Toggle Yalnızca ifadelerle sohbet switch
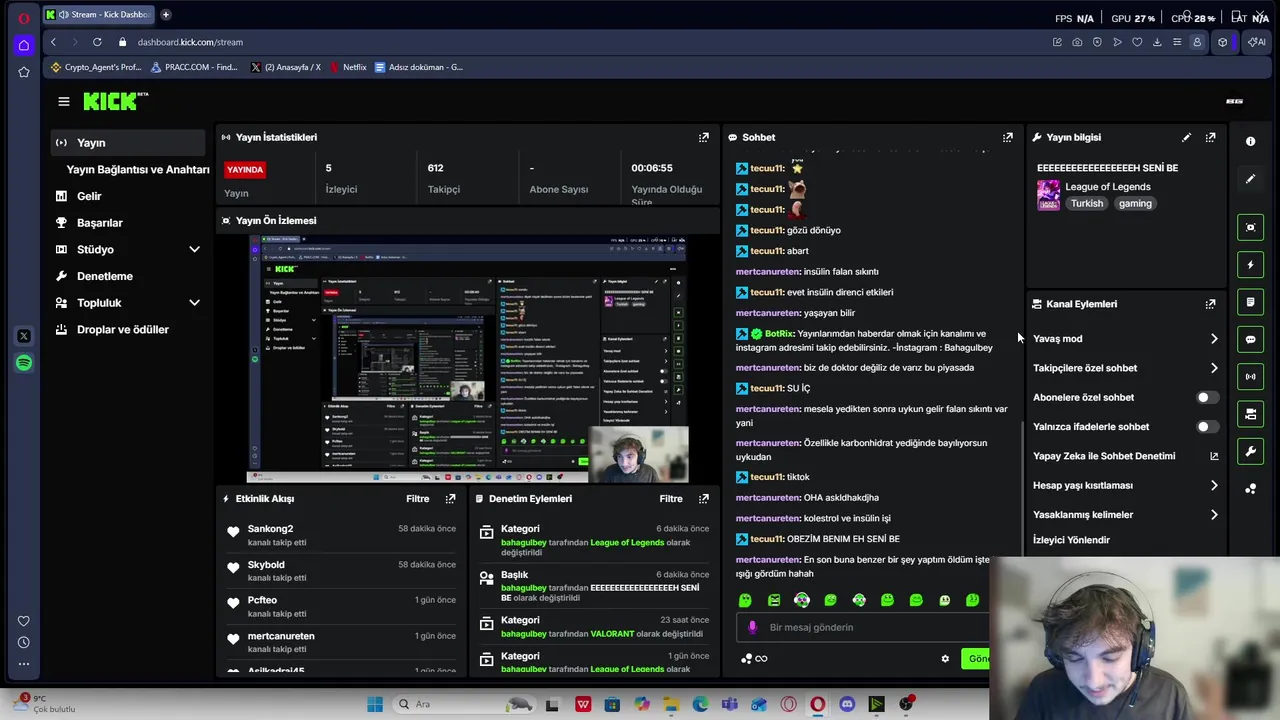Viewport: 1280px width, 720px height. point(1206,427)
